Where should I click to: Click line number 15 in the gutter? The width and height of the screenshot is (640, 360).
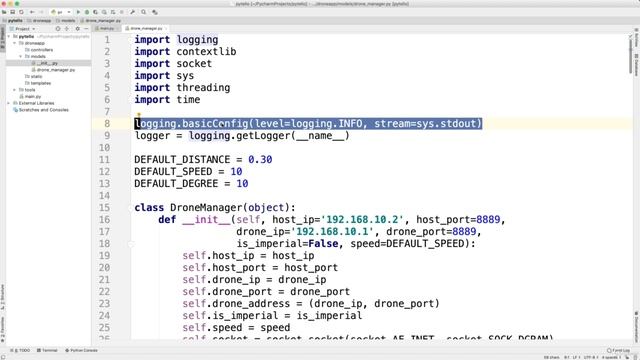coord(104,208)
